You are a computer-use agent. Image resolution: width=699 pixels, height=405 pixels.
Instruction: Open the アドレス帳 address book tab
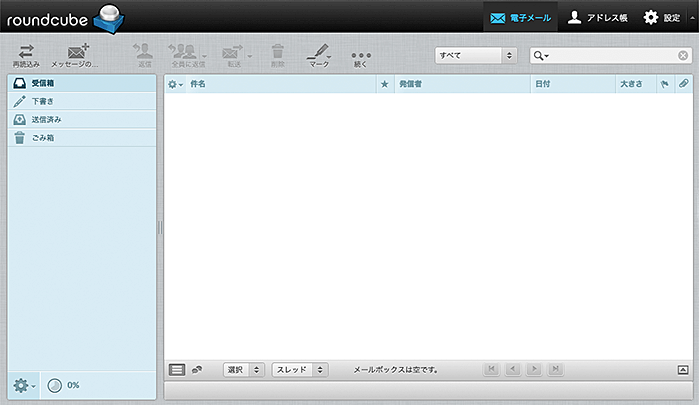point(597,17)
